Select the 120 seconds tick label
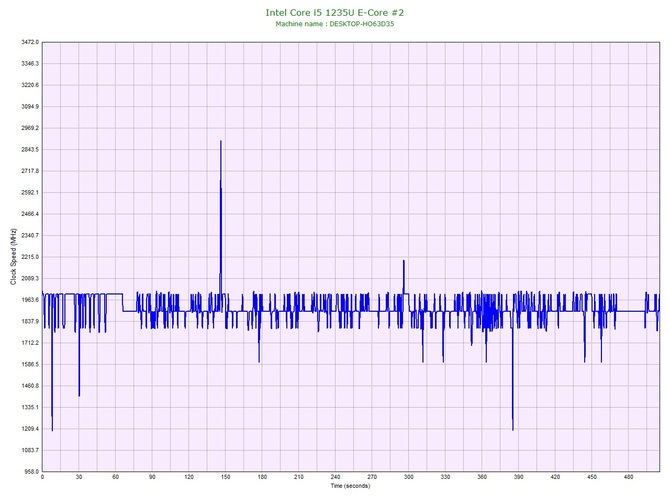 (x=189, y=477)
